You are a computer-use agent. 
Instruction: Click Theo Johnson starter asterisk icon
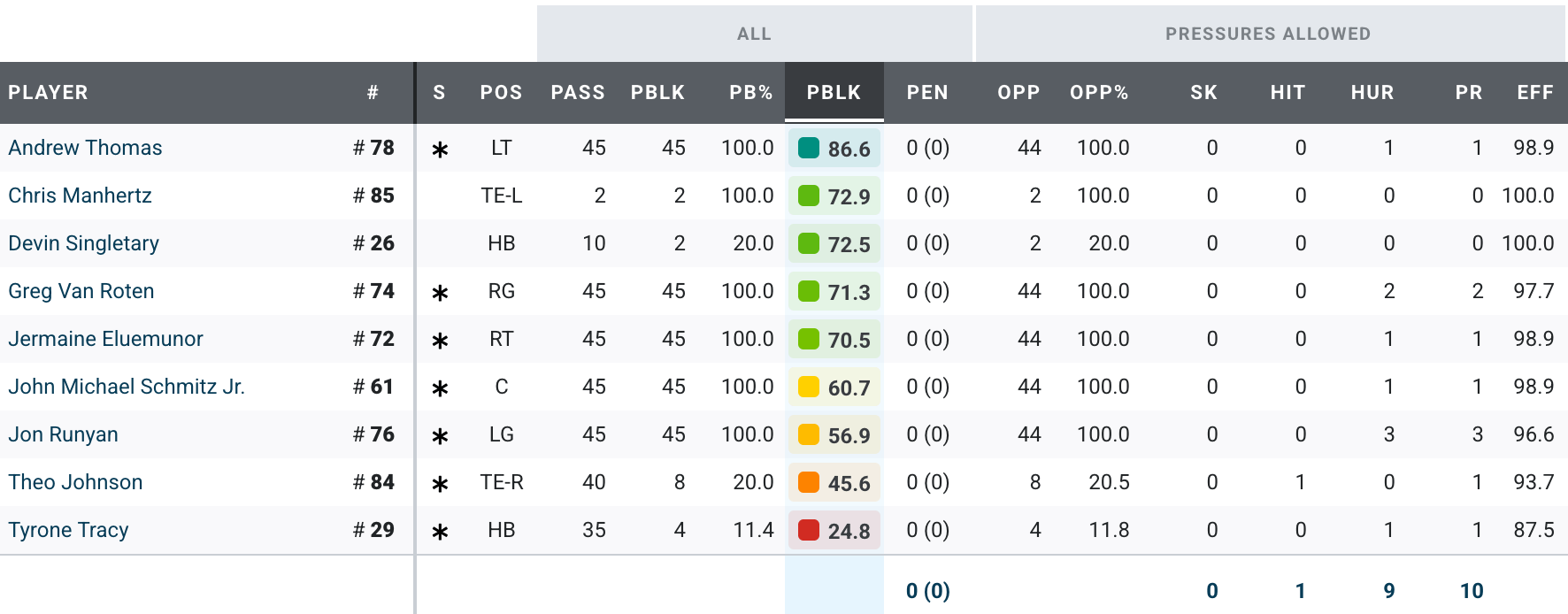click(440, 484)
